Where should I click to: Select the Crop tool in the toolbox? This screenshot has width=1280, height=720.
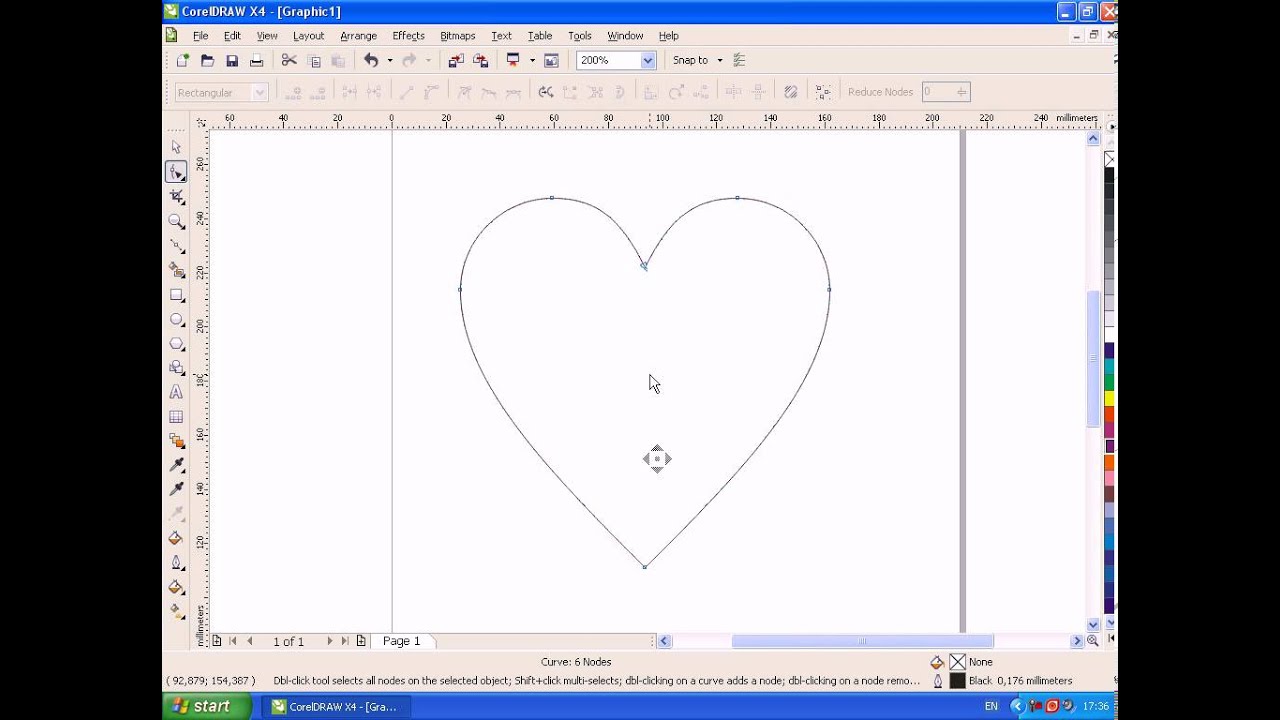(x=177, y=197)
